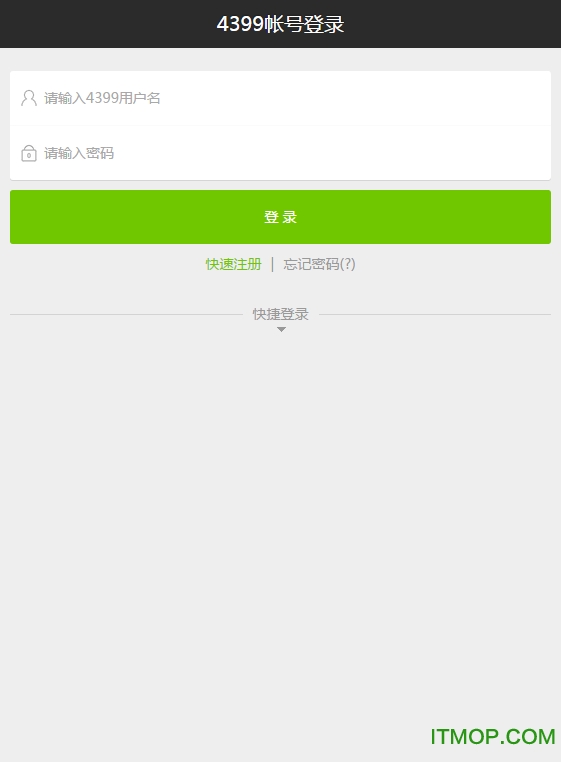This screenshot has width=561, height=762.
Task: Click the vertical bar between 快速注册 and 忘记密码
Action: pyautogui.click(x=272, y=264)
